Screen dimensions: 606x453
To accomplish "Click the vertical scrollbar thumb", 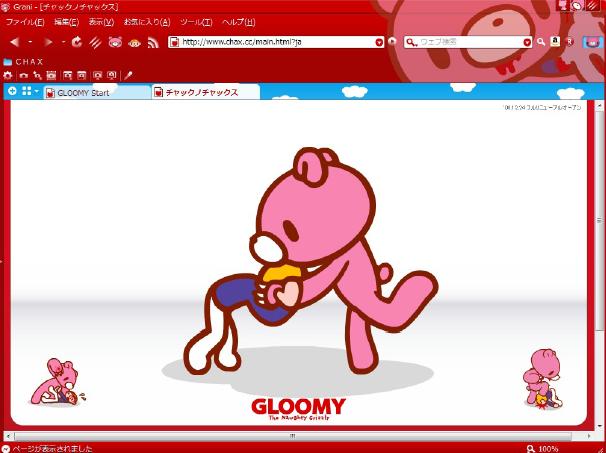I will pyautogui.click(x=600, y=221).
